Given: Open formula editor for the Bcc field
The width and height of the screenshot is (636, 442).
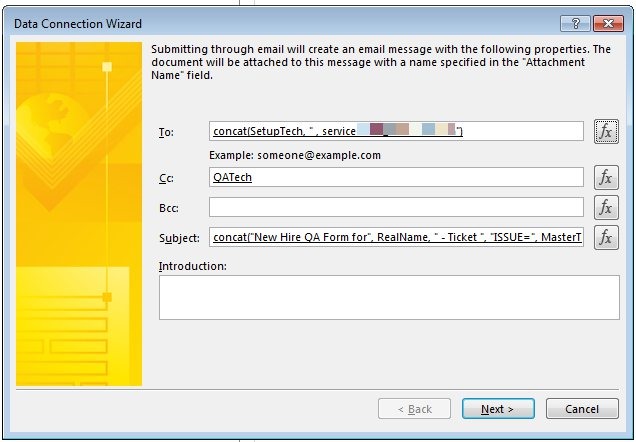Looking at the screenshot, I should click(606, 208).
